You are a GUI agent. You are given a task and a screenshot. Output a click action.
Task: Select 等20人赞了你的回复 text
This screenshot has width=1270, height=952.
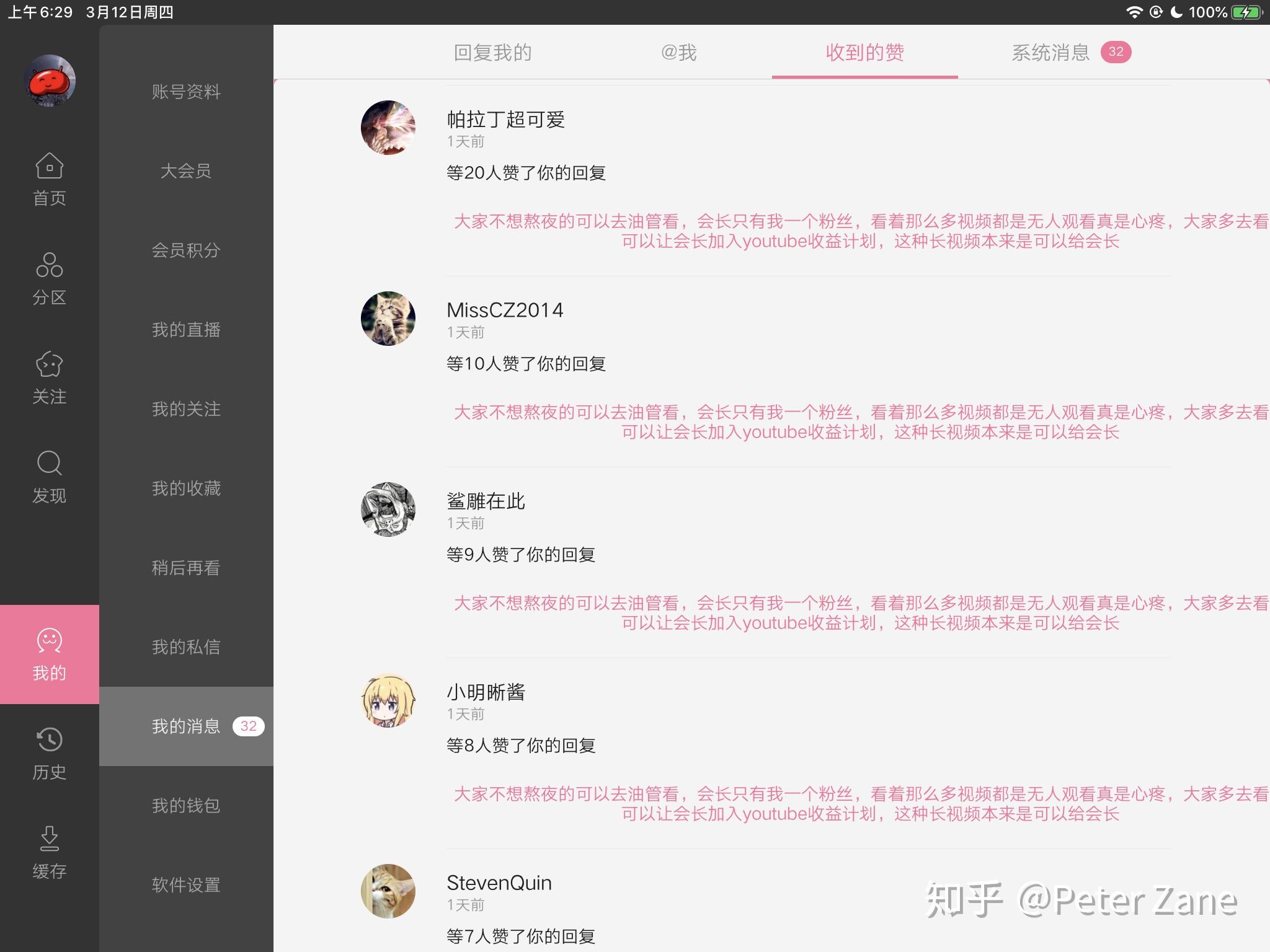(526, 173)
